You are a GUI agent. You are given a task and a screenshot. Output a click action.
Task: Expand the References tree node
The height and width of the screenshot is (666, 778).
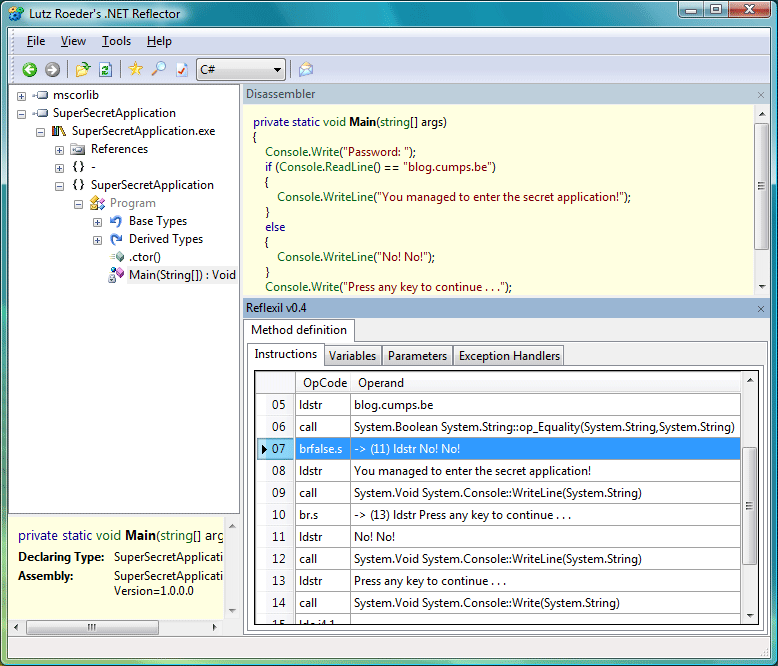(59, 150)
